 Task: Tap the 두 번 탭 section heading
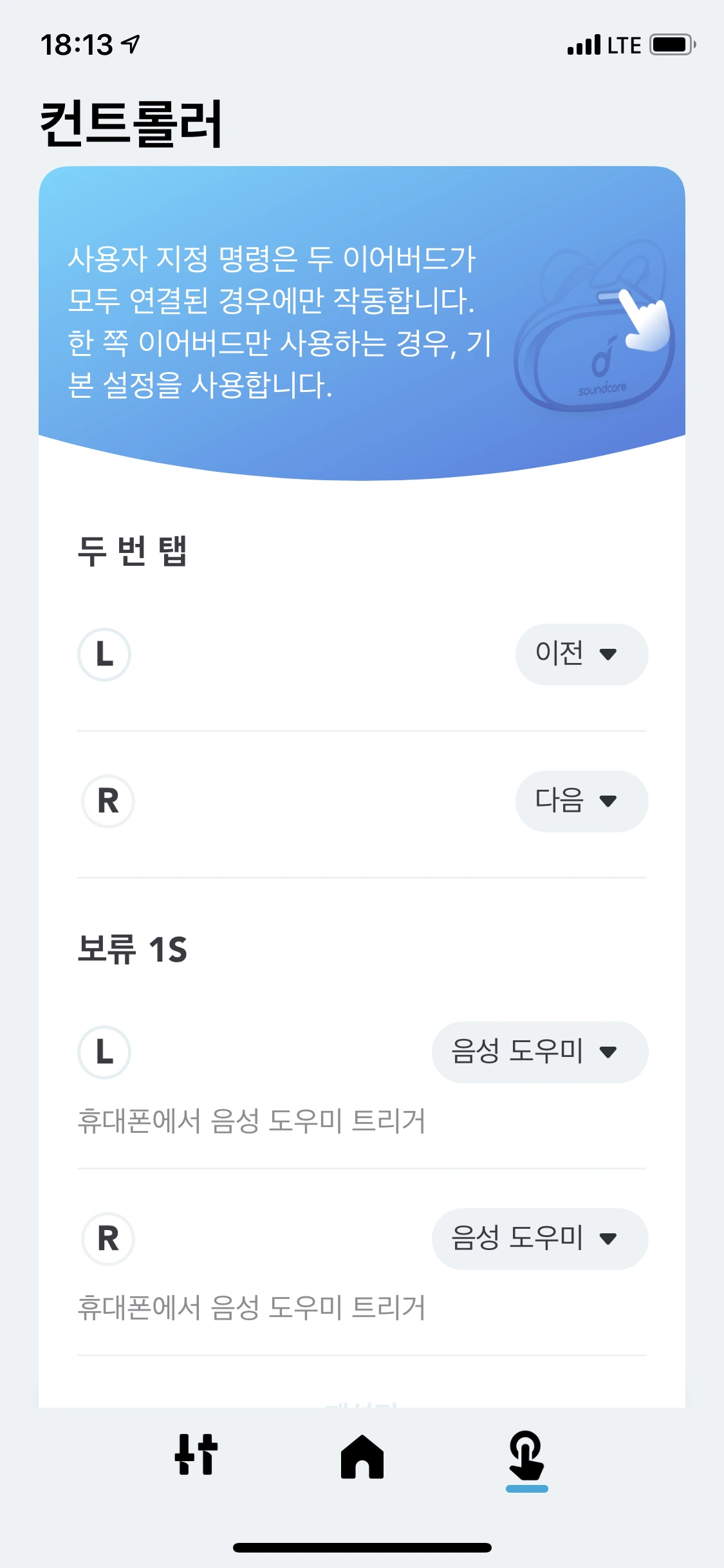coord(132,552)
